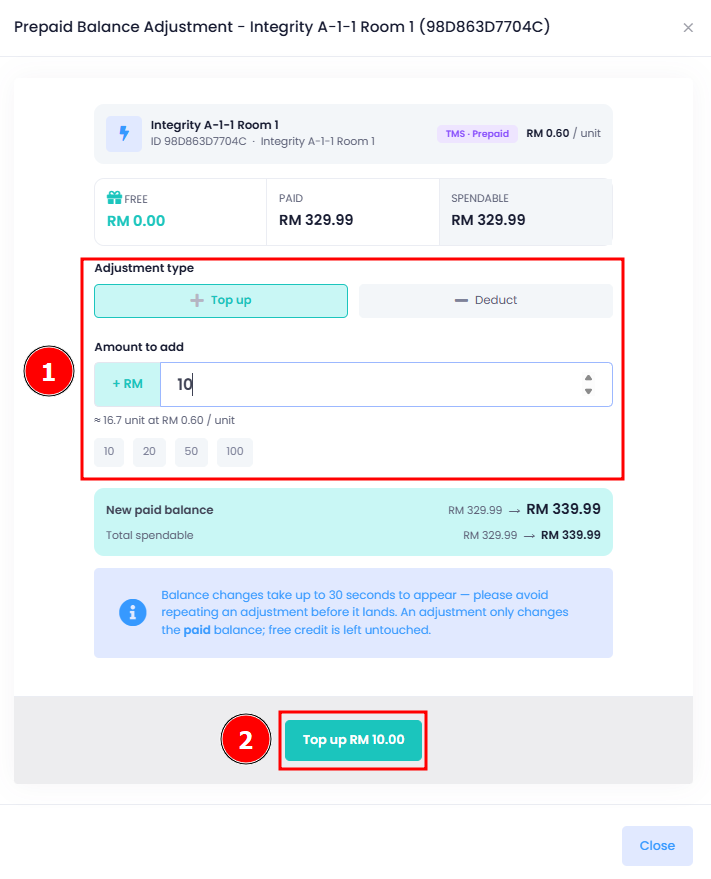Choose the 10 quick amount chip
This screenshot has width=711, height=879.
pos(109,452)
